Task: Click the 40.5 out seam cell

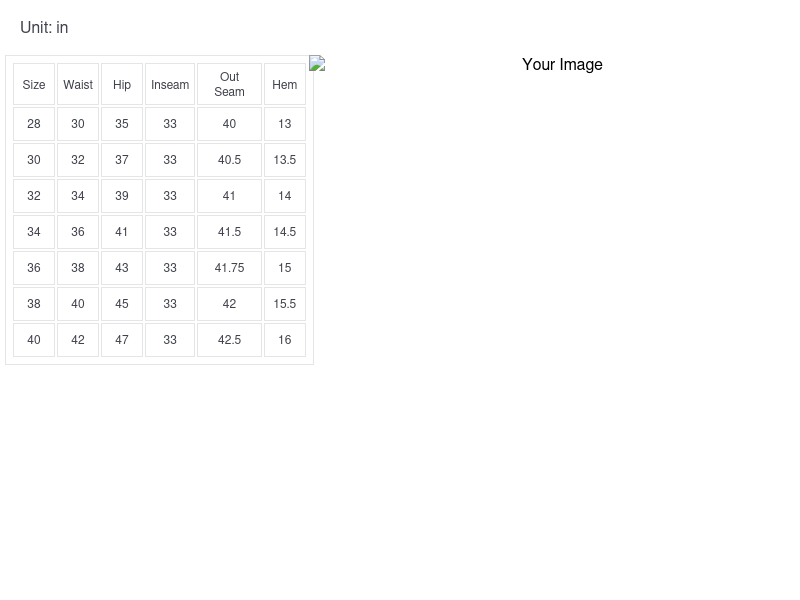Action: (x=229, y=160)
